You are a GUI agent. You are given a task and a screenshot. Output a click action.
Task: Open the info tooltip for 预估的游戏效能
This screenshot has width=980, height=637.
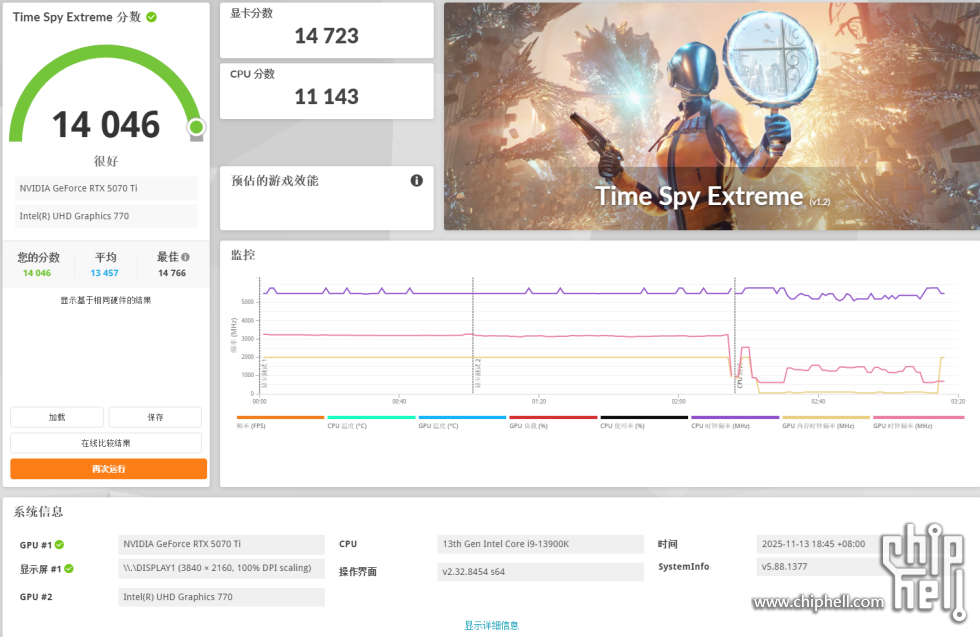(x=416, y=180)
